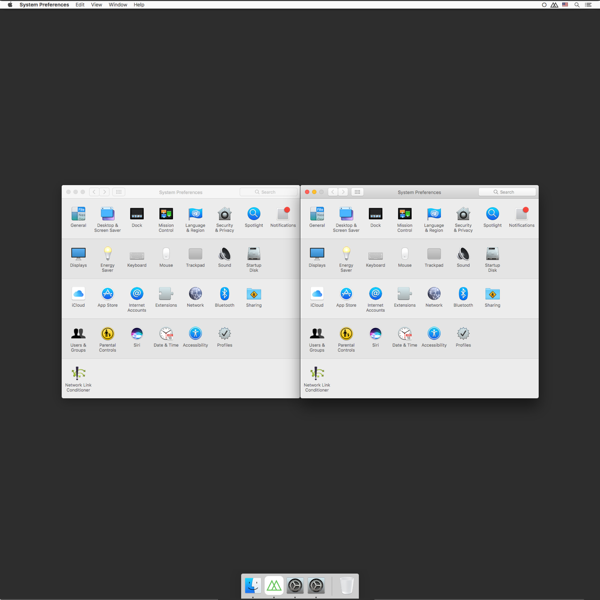600x600 pixels.
Task: Open General in the left System Preferences window
Action: (x=78, y=217)
